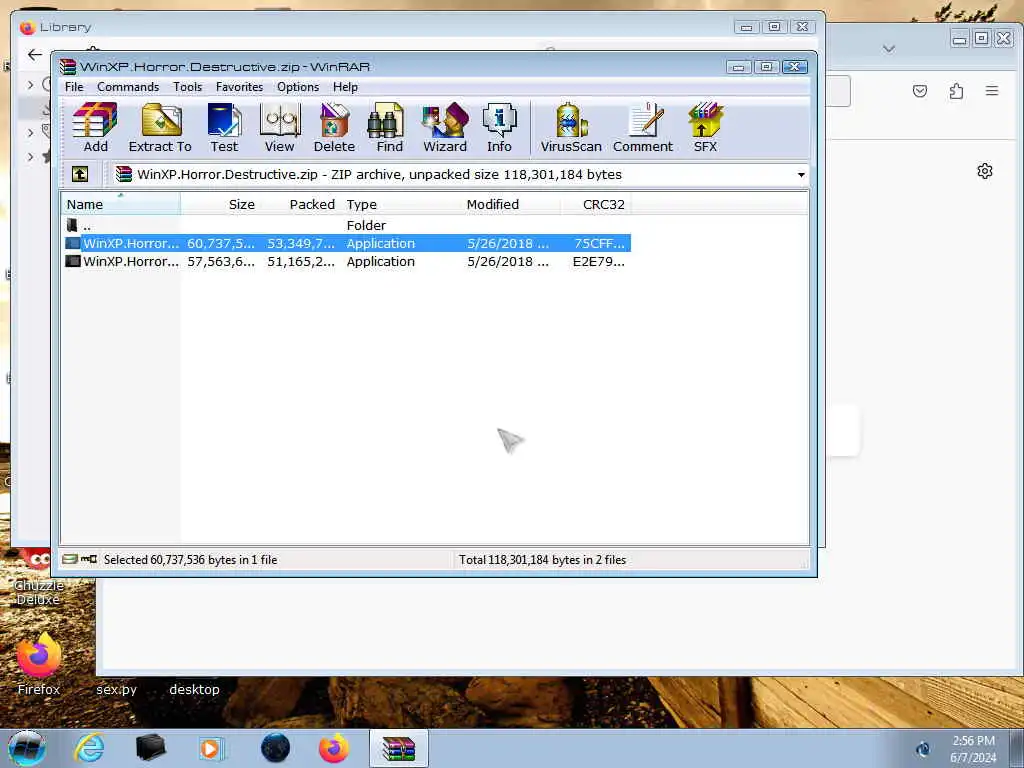Open Firefox tab list chevron

889,49
